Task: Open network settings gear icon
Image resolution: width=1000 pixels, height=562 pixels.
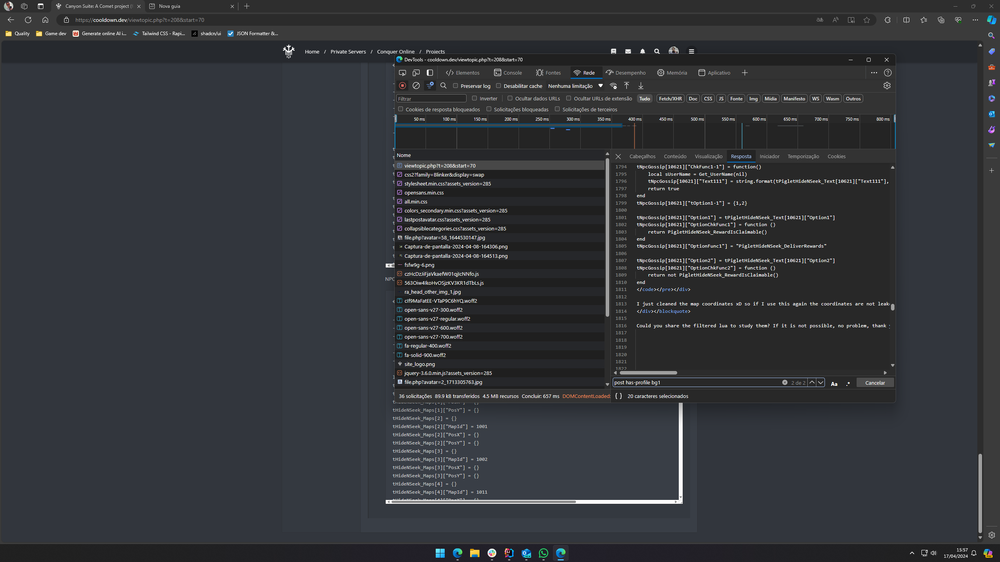Action: click(x=886, y=86)
